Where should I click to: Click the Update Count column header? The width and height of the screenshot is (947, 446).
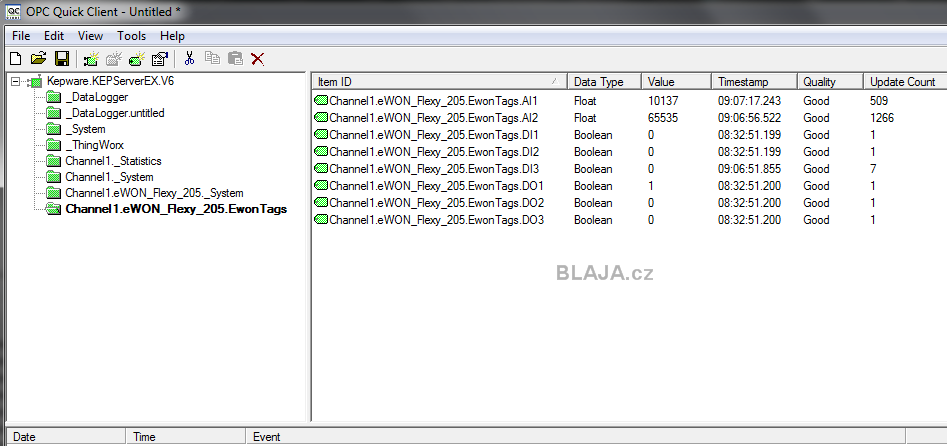point(905,82)
